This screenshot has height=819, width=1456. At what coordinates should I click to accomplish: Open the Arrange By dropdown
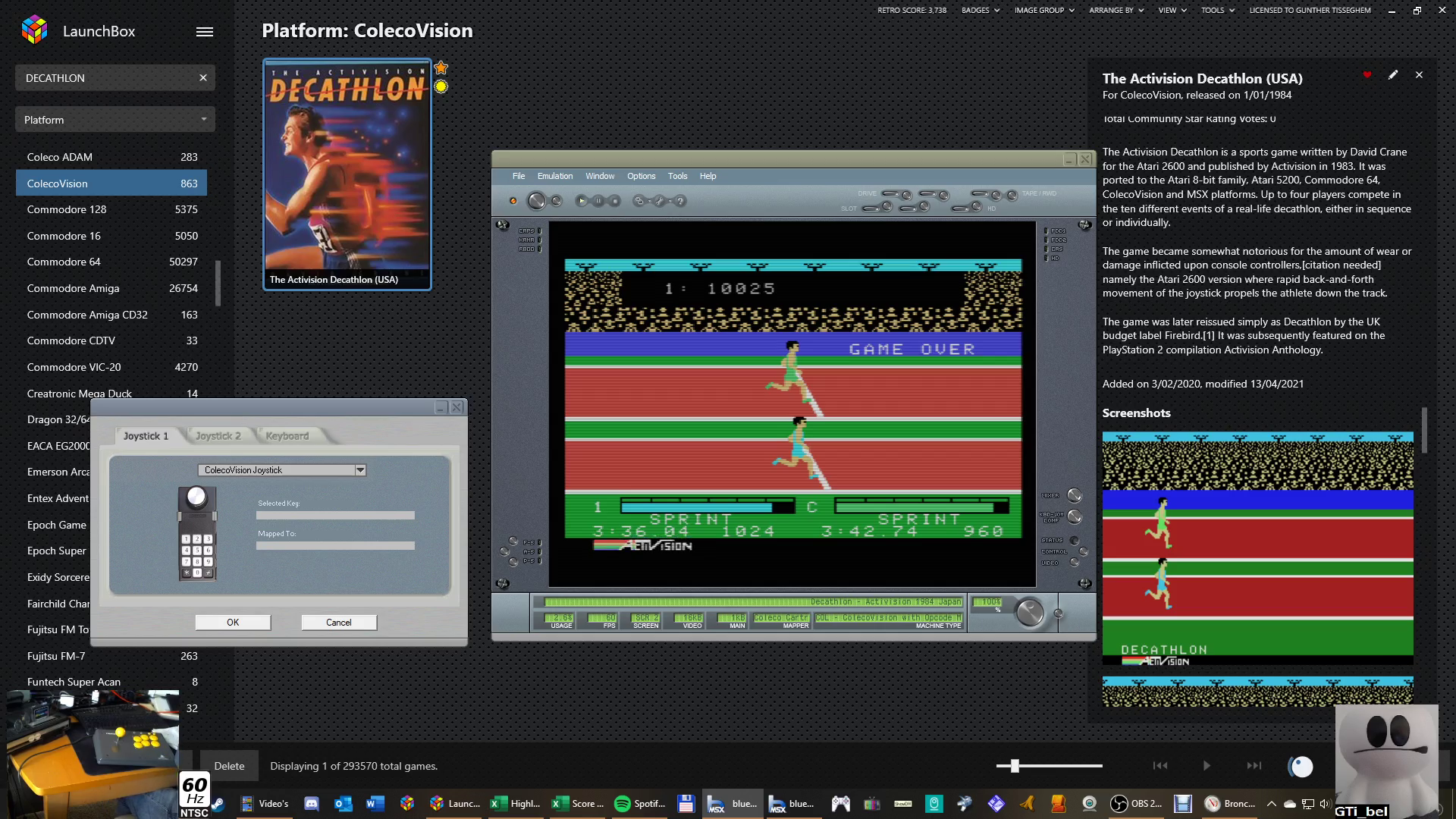point(1116,11)
